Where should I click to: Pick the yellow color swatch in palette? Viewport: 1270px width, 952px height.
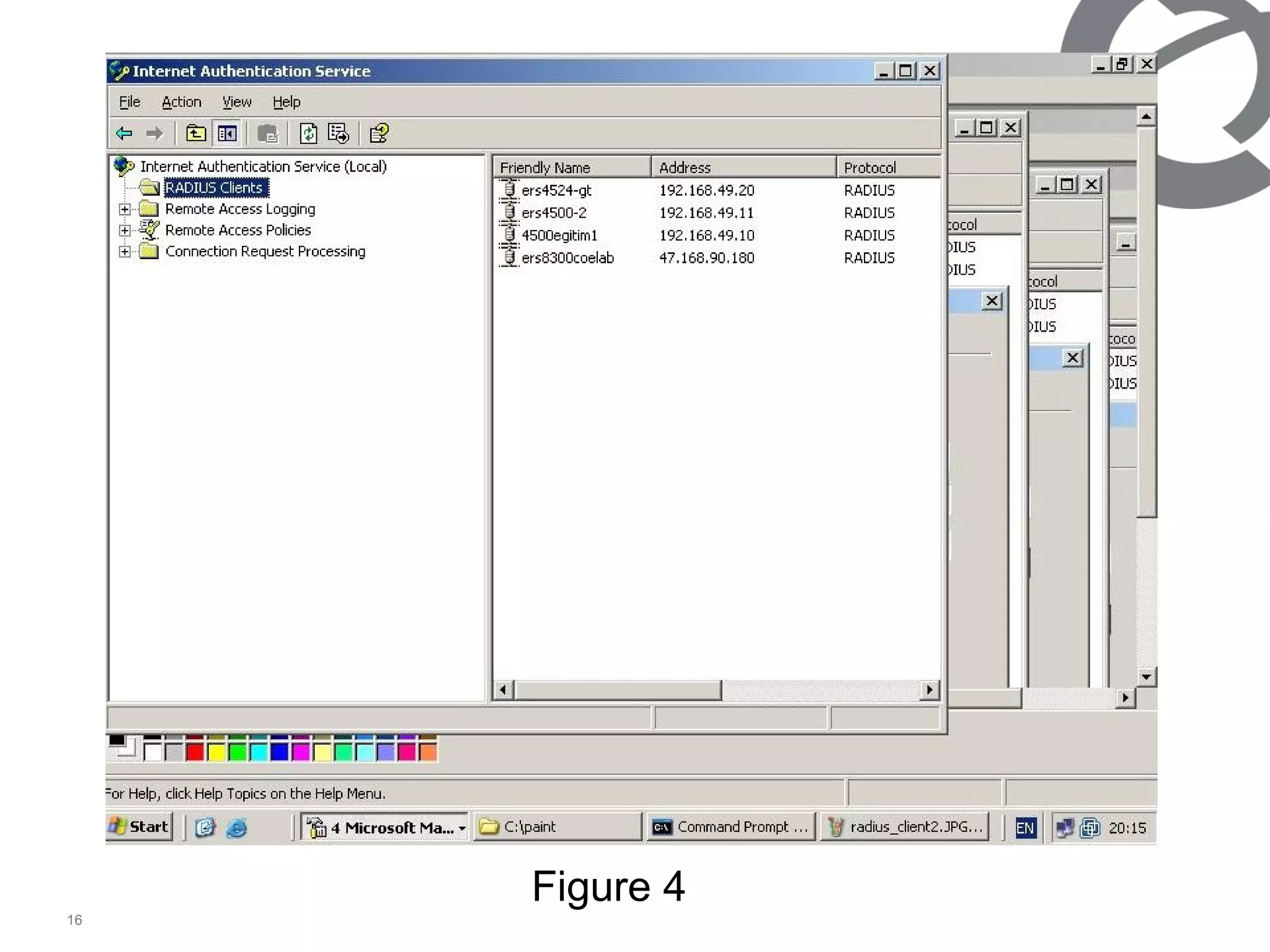click(216, 752)
